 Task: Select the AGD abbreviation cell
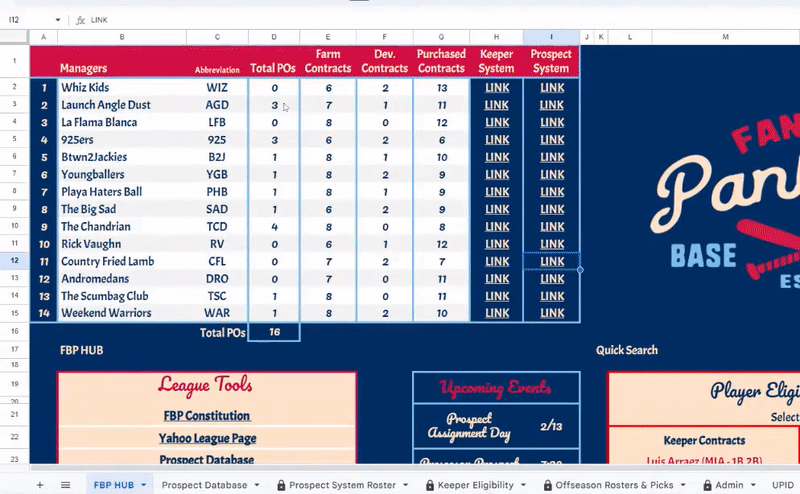pos(217,105)
